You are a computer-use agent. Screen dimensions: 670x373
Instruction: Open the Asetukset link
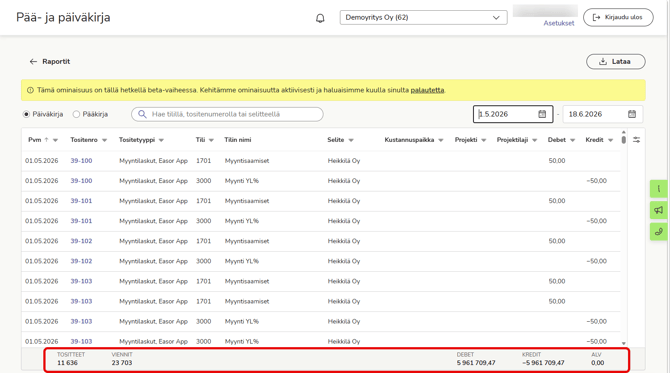pos(558,23)
